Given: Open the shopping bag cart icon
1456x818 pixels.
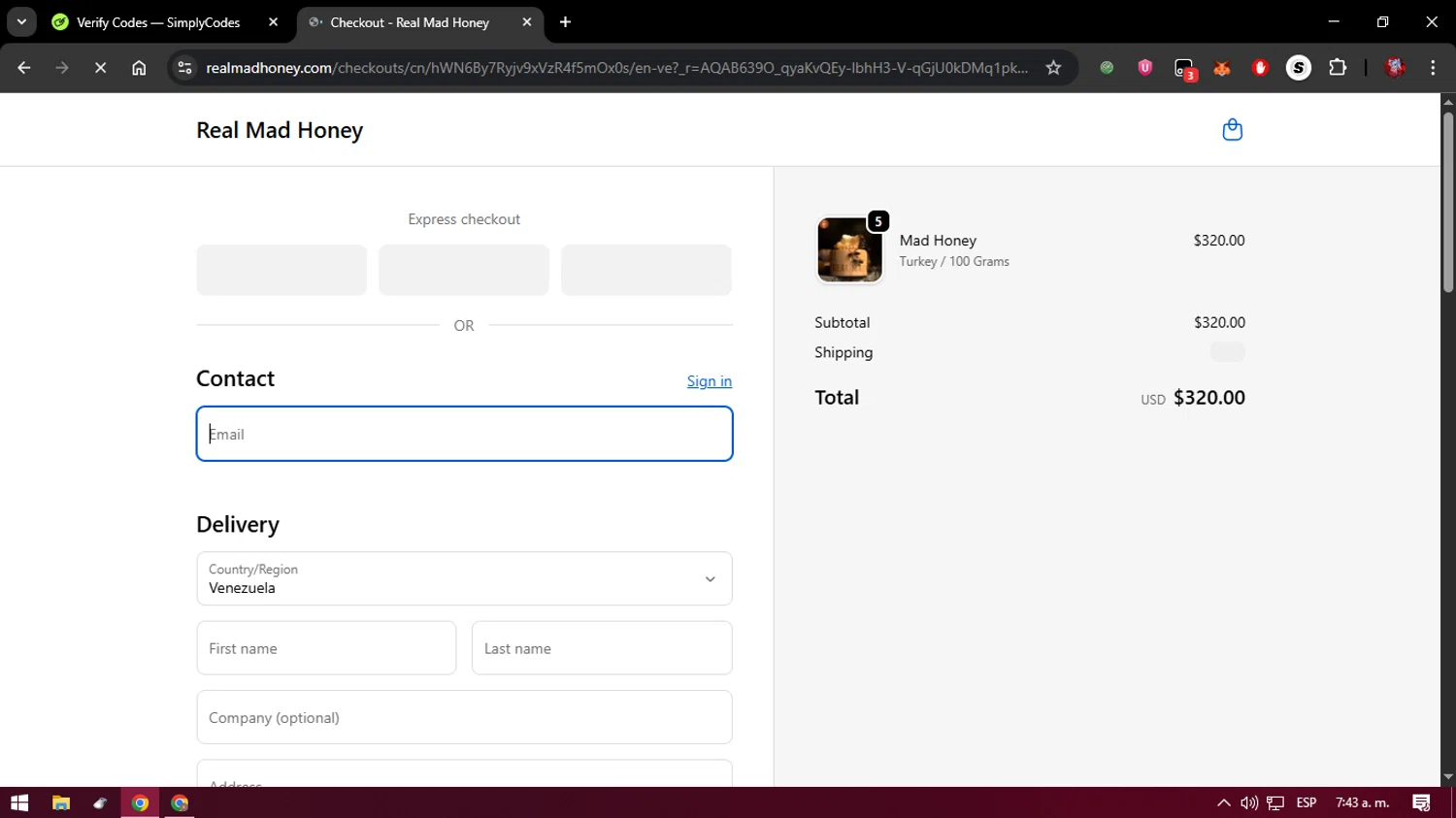Looking at the screenshot, I should [x=1232, y=130].
